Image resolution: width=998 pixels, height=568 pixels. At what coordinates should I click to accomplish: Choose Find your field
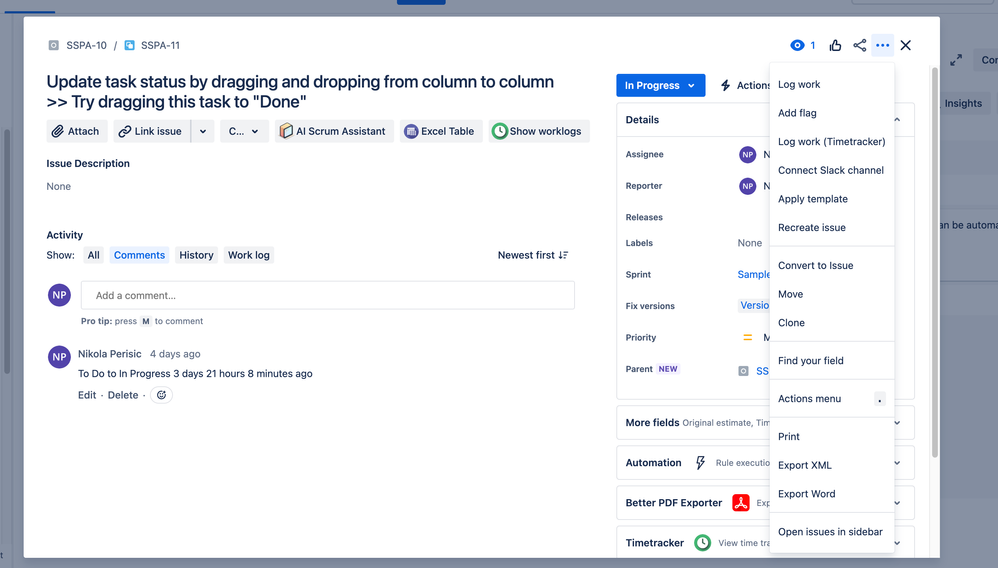[x=832, y=360]
